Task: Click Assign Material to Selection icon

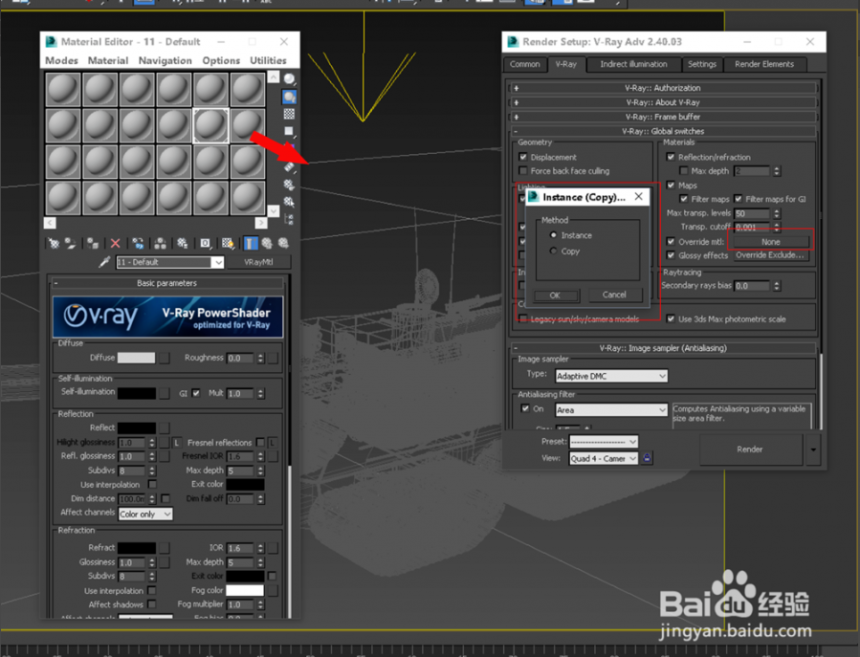Action: pos(93,243)
